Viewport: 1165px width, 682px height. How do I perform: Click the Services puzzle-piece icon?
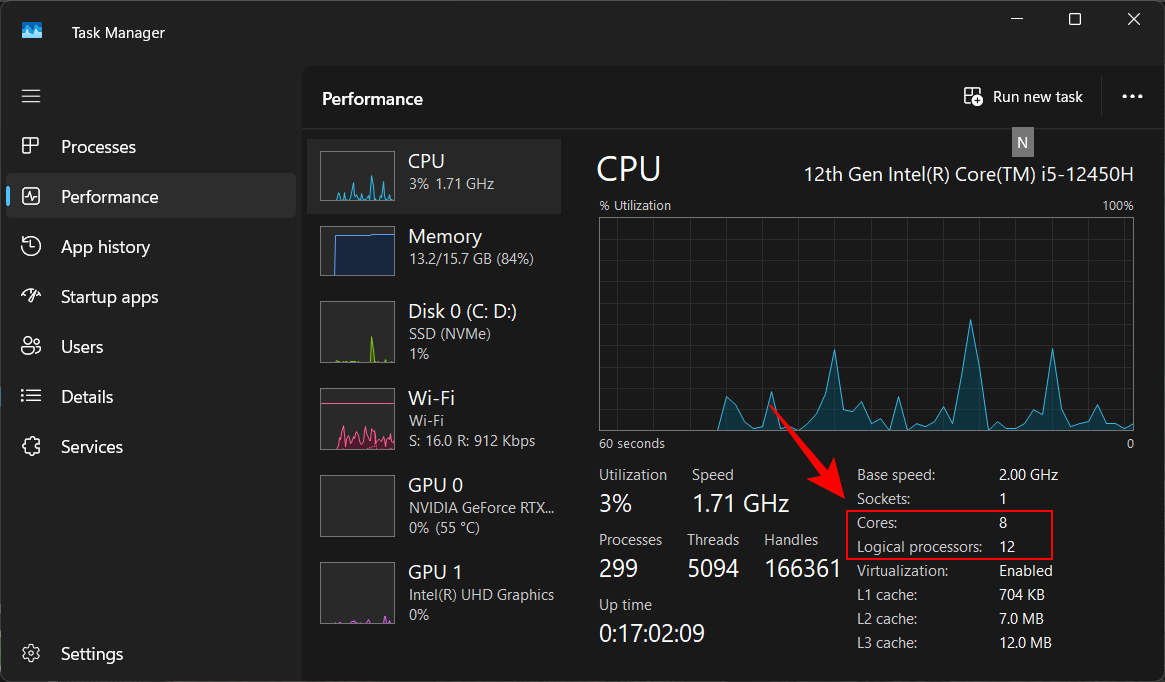tap(31, 447)
